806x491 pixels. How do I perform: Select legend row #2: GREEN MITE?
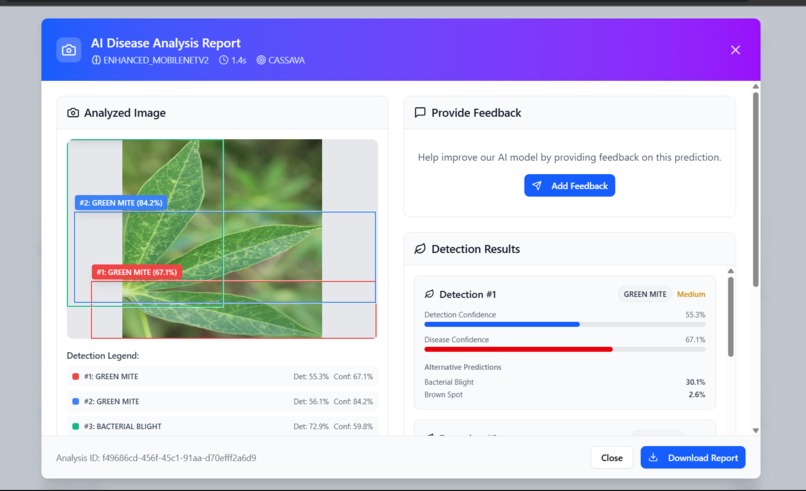pos(222,401)
